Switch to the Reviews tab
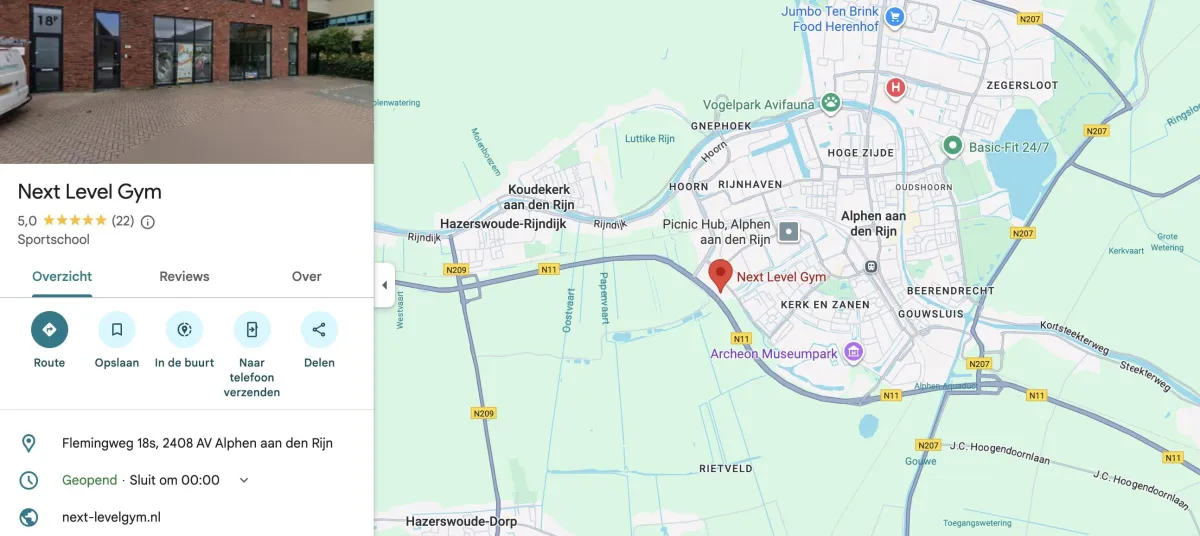 click(x=185, y=277)
